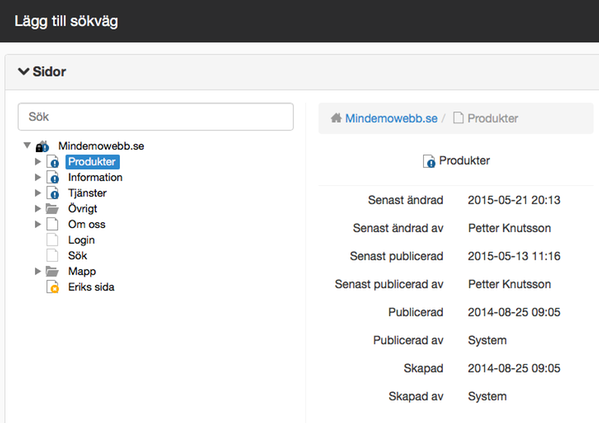Click the Om oss blank page icon
599x423 pixels.
point(52,224)
